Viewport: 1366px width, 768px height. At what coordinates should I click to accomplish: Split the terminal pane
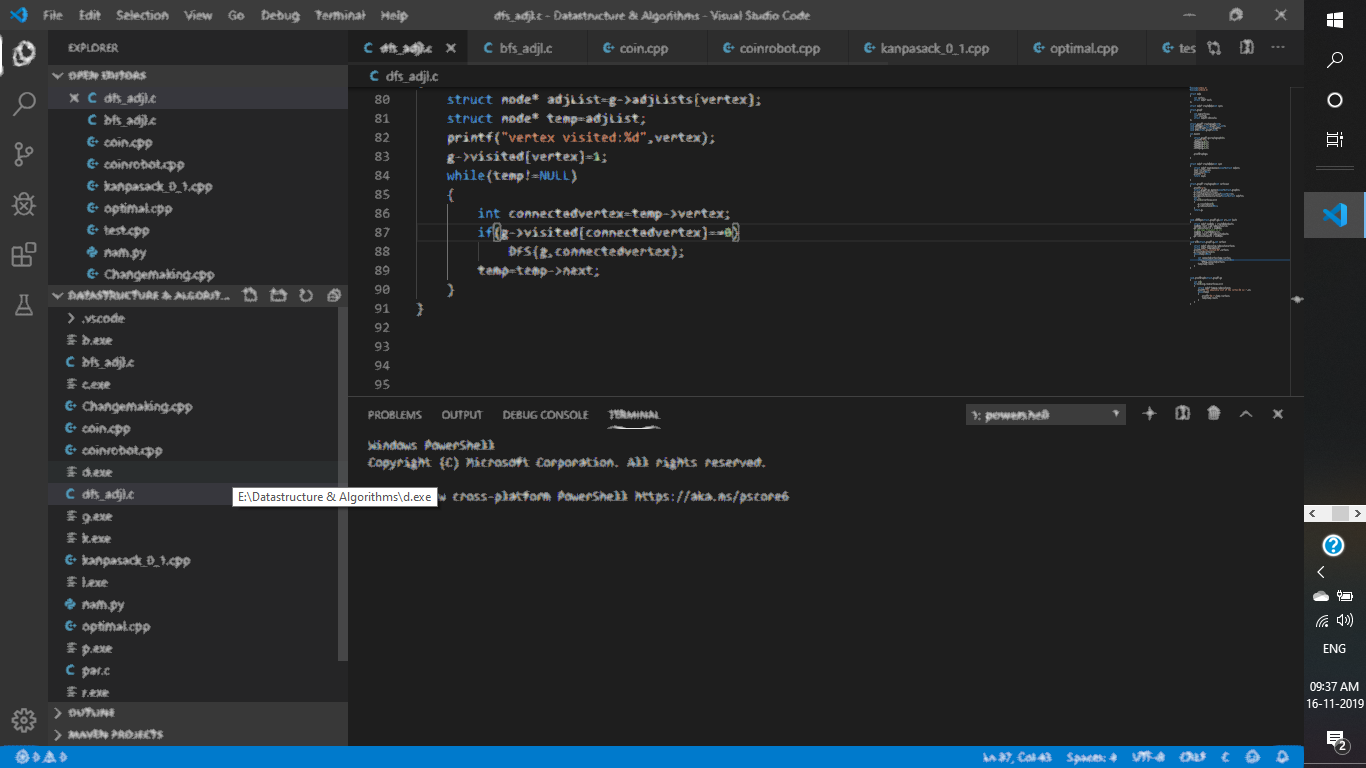click(x=1181, y=413)
